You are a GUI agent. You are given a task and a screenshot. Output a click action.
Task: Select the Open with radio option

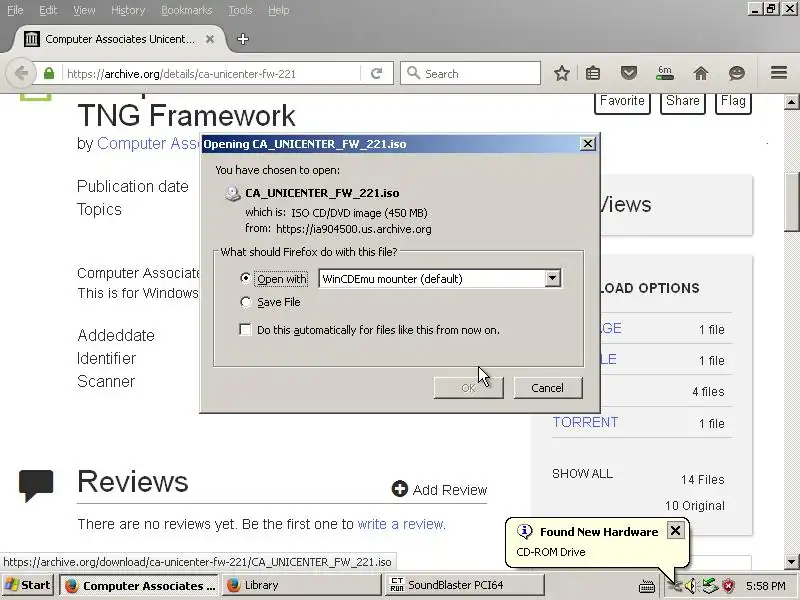coord(245,279)
